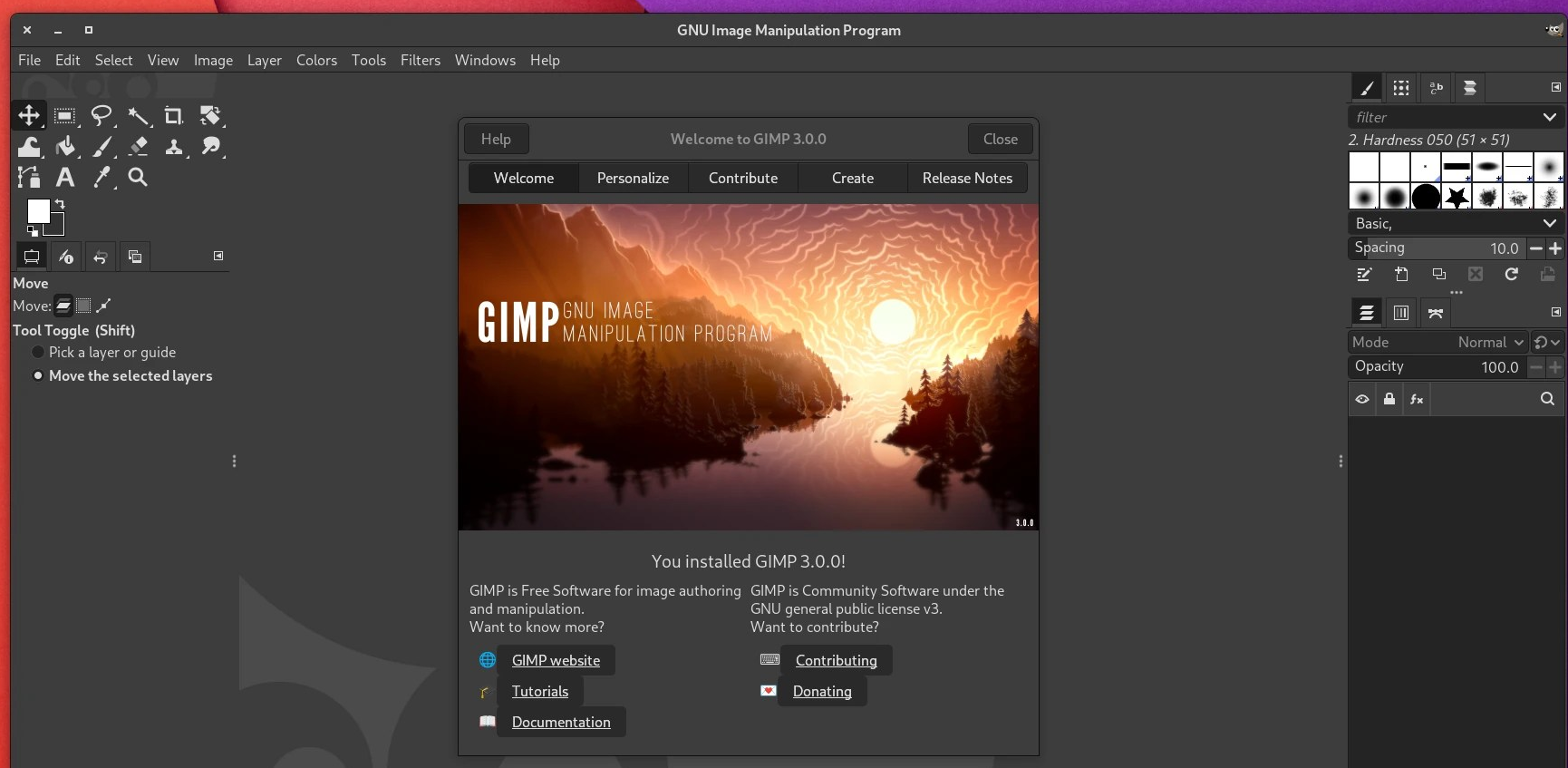Open the GIMP website link
This screenshot has height=768, width=1568.
point(556,660)
